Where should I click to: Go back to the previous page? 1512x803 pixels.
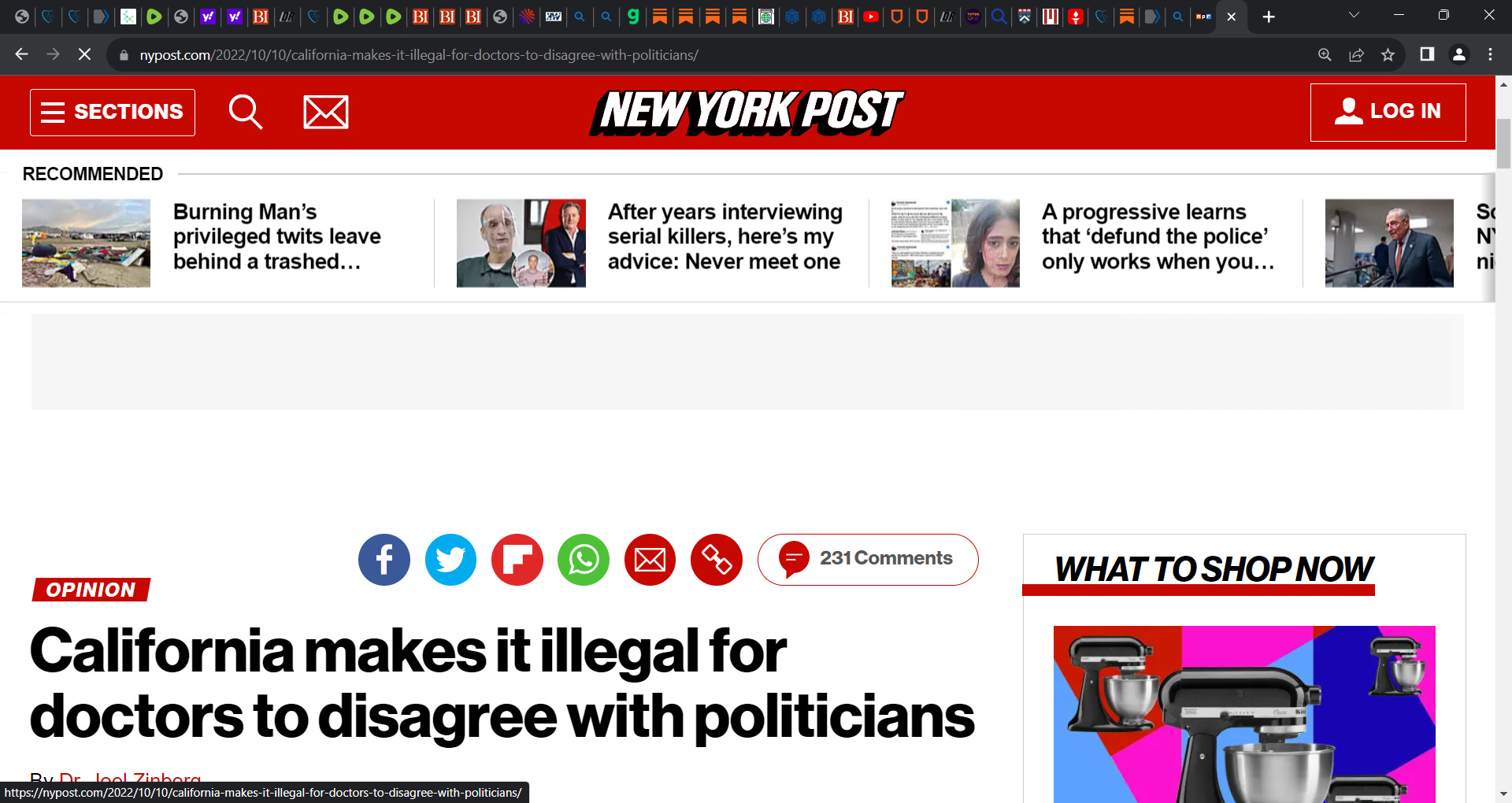coord(21,54)
